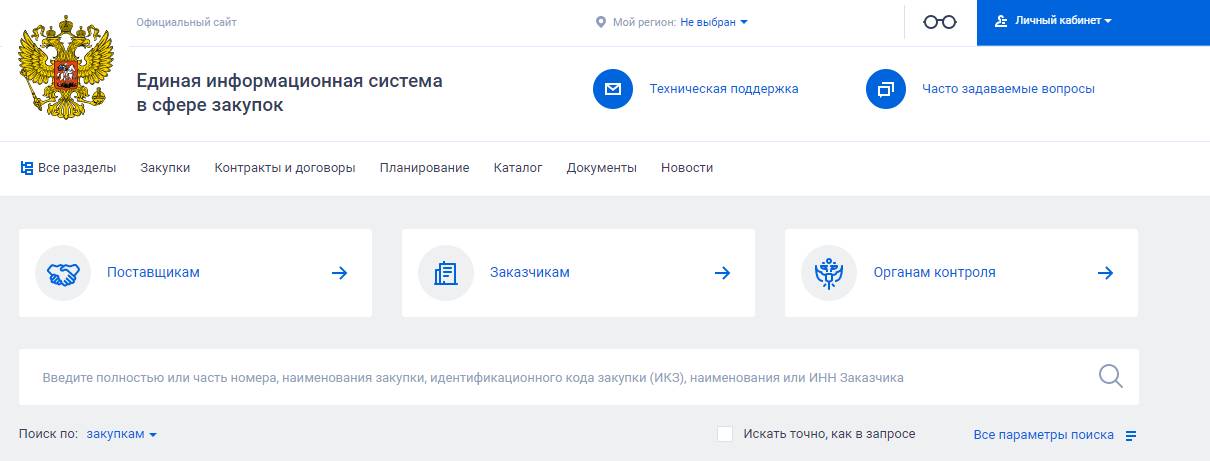Click the filter lines icon beside Все параметры поиска
Viewport: 1210px width, 461px height.
coord(1131,435)
